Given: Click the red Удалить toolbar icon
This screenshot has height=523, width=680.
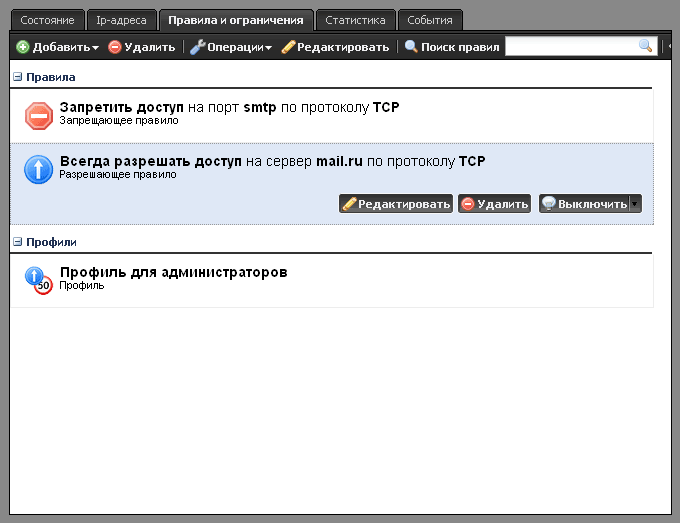Looking at the screenshot, I should click(114, 47).
